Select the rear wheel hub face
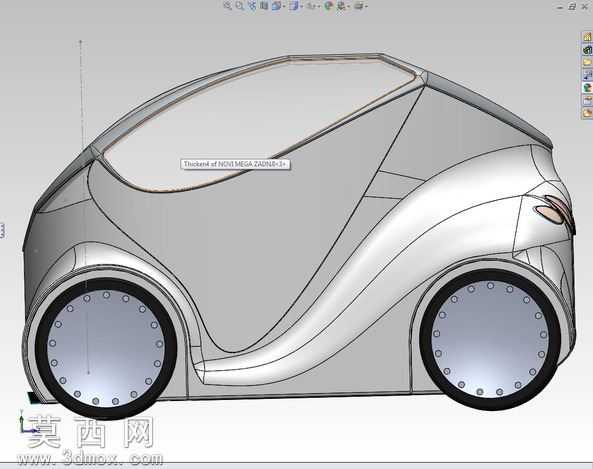593x469 pixels. click(x=490, y=340)
